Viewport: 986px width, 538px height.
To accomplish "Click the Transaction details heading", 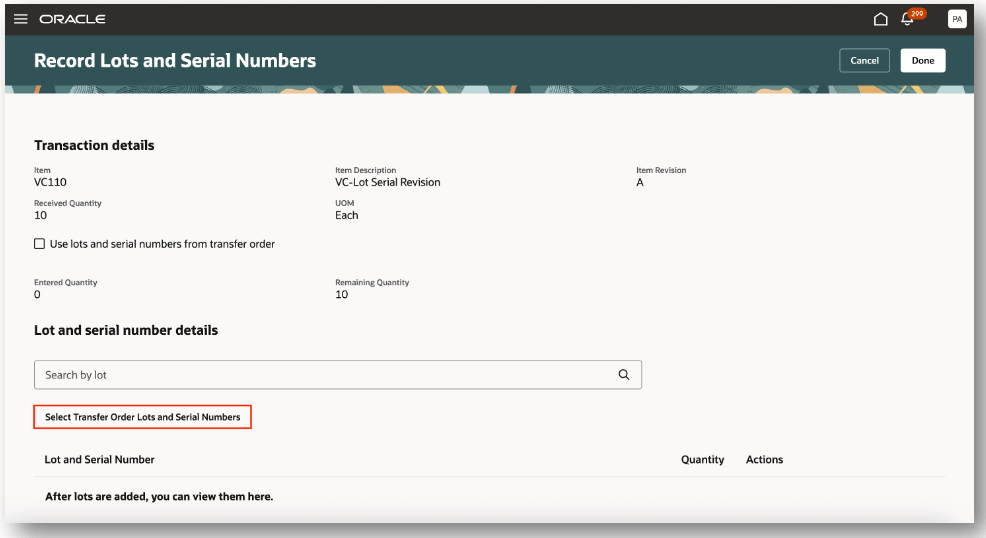I will [x=94, y=145].
